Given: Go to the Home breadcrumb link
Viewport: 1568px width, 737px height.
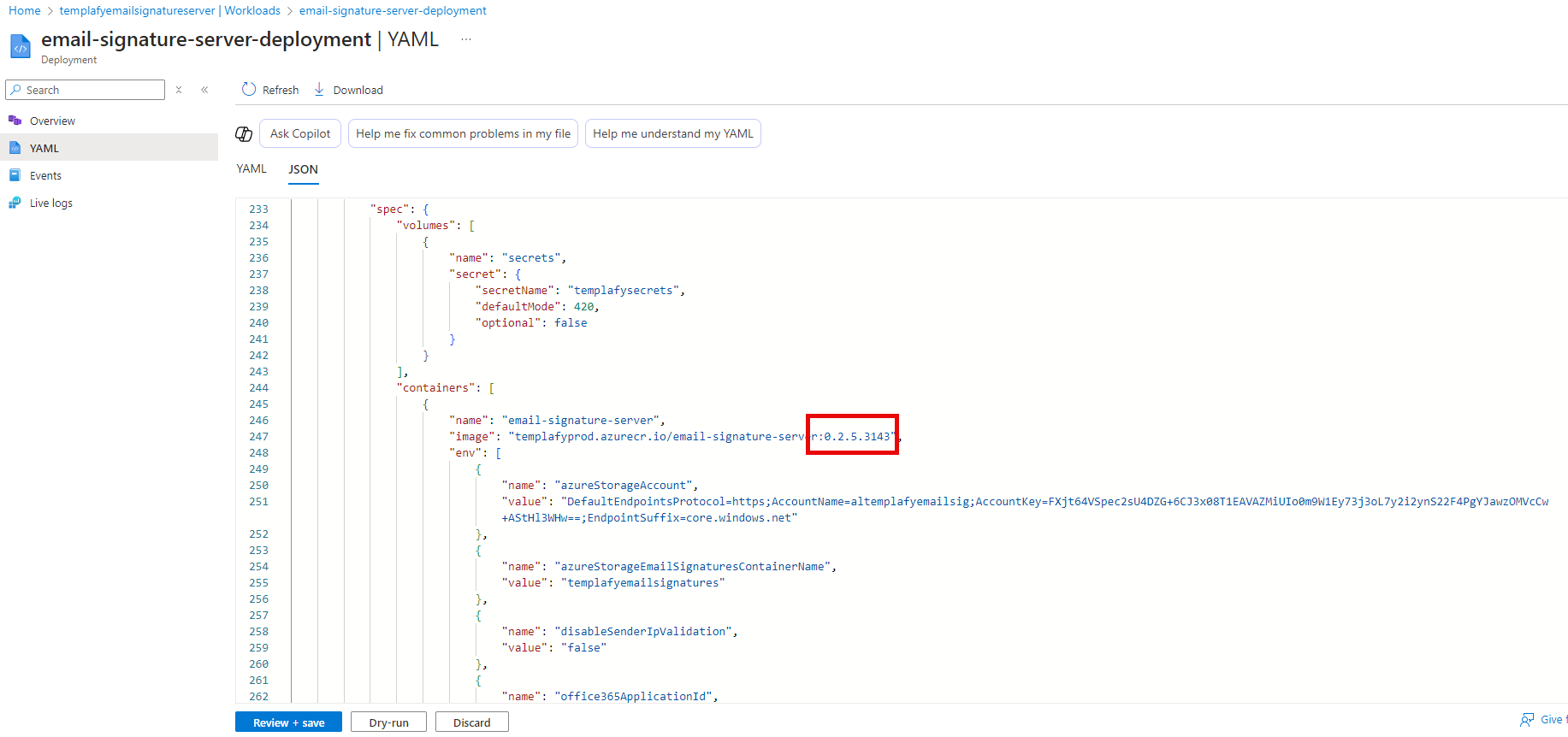Looking at the screenshot, I should pyautogui.click(x=24, y=10).
